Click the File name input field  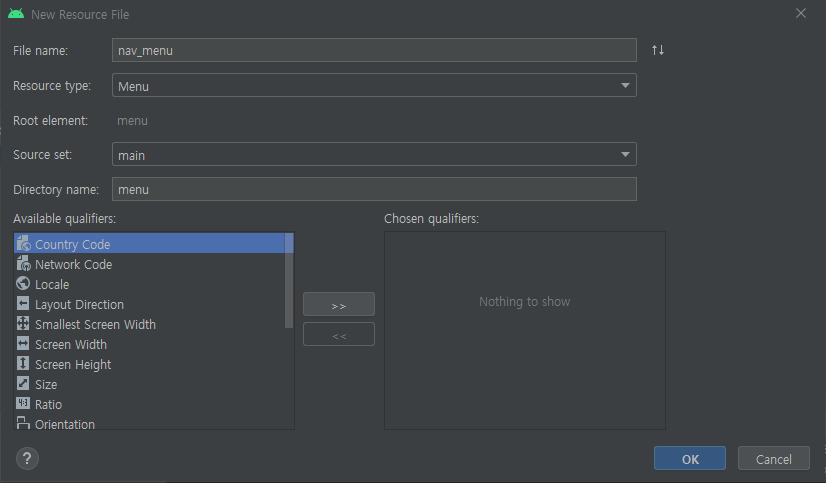[374, 51]
